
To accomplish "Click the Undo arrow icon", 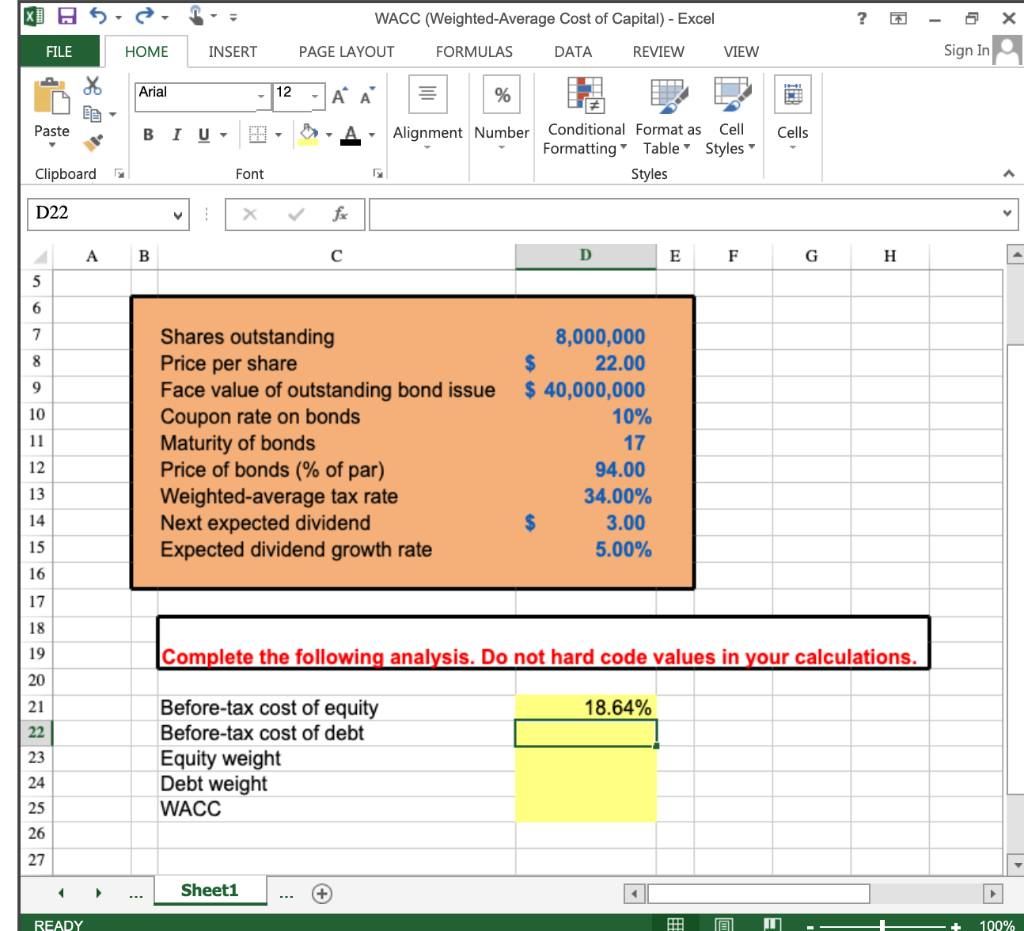I will [x=98, y=16].
